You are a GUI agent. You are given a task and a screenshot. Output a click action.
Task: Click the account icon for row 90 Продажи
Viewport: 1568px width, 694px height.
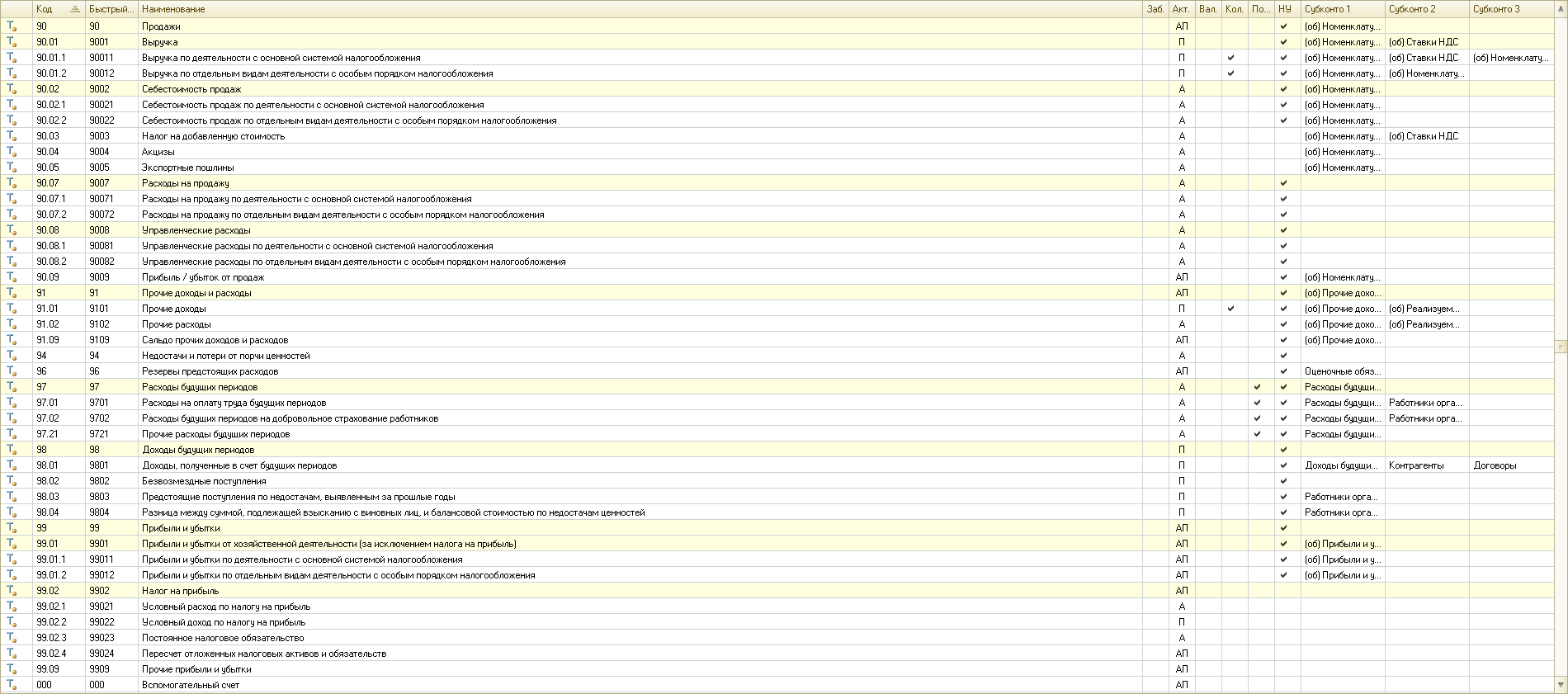point(12,26)
